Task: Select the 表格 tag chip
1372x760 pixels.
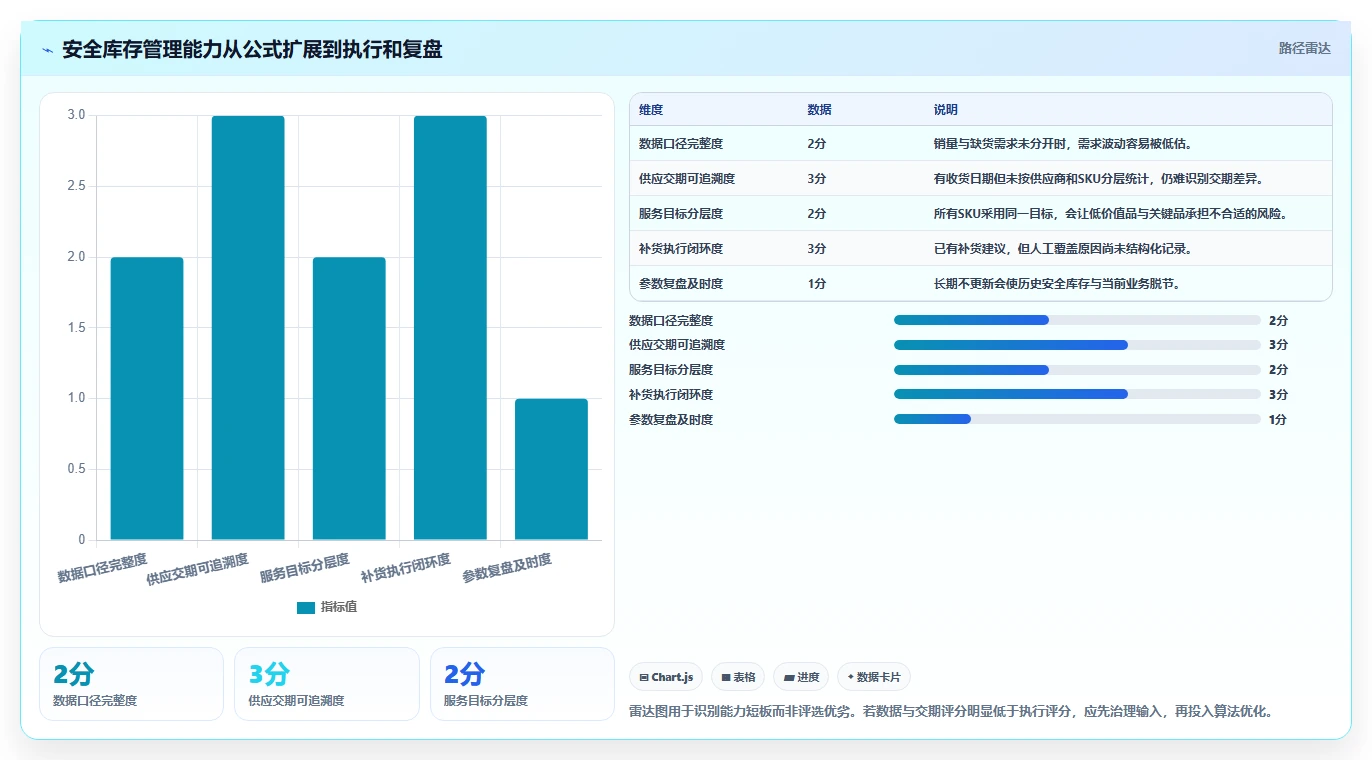Action: click(738, 677)
